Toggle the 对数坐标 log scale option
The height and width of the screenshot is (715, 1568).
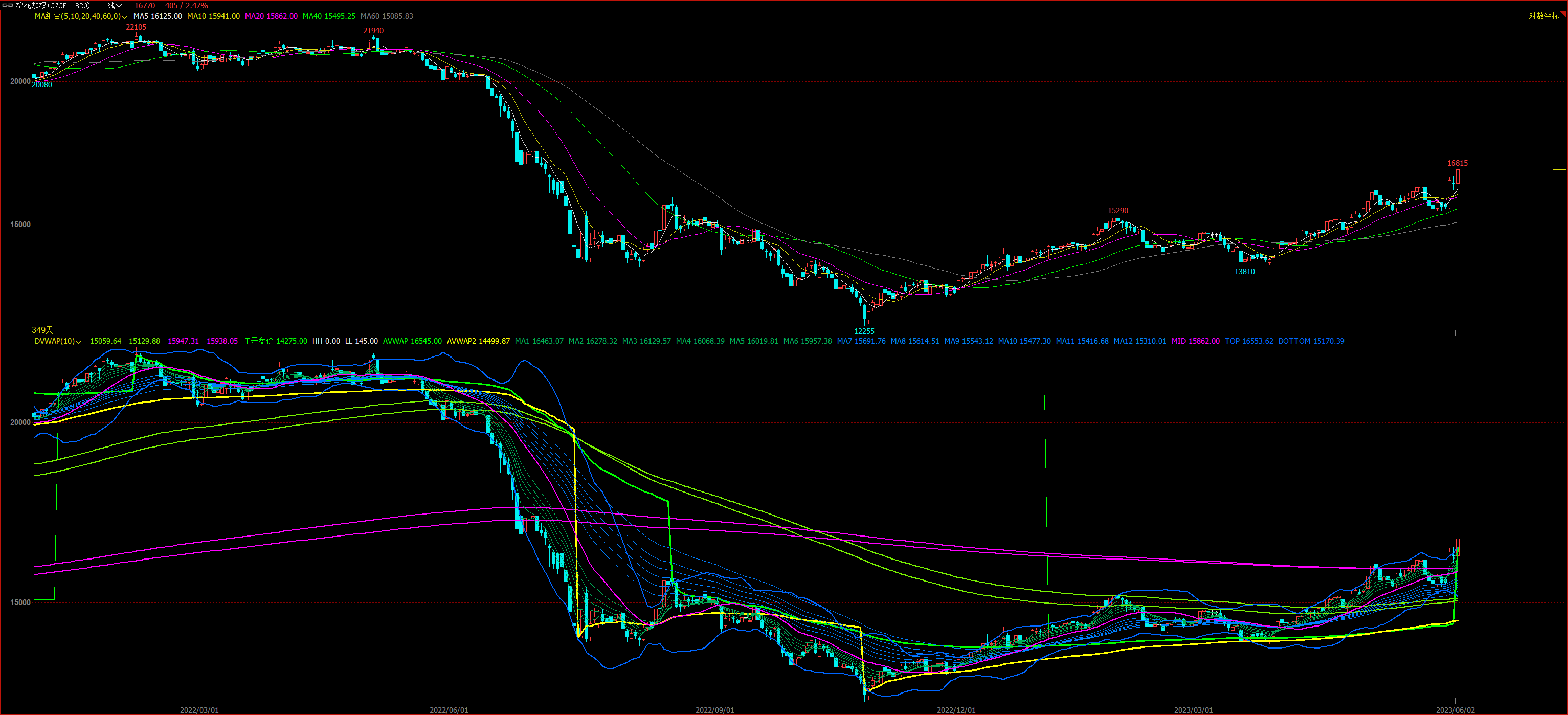(x=1543, y=16)
